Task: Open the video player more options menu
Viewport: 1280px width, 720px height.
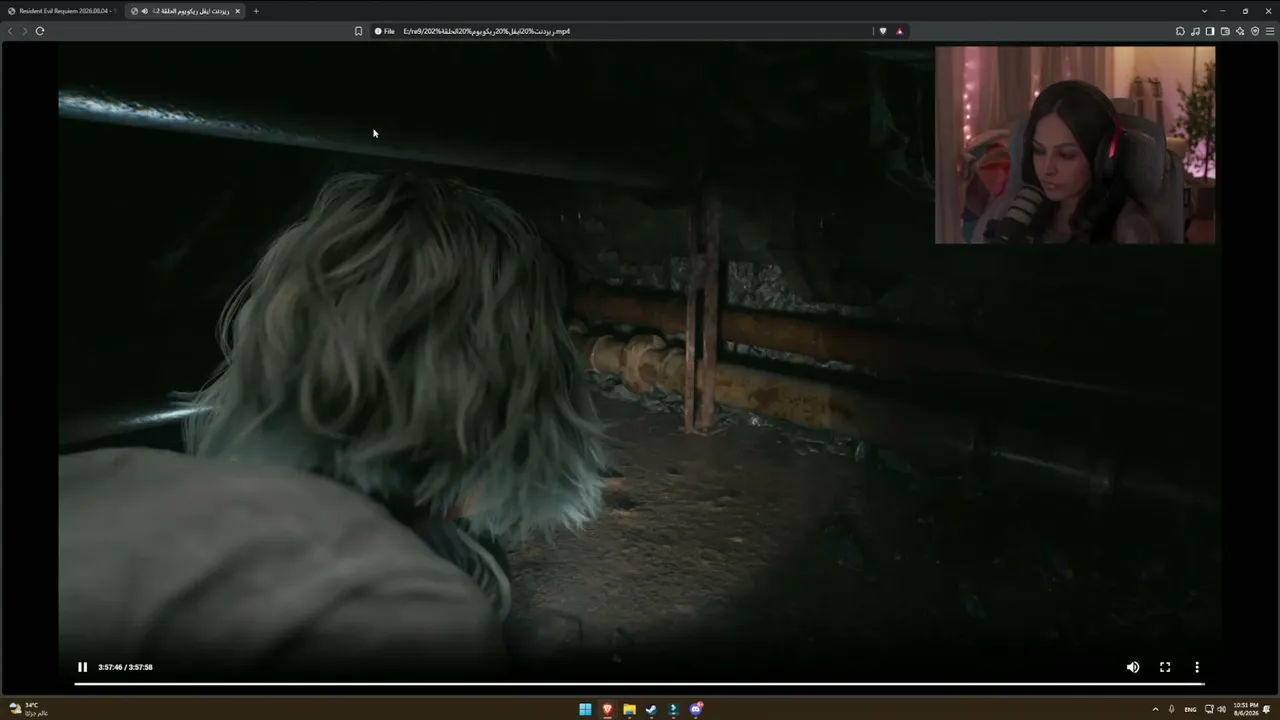Action: [1197, 667]
